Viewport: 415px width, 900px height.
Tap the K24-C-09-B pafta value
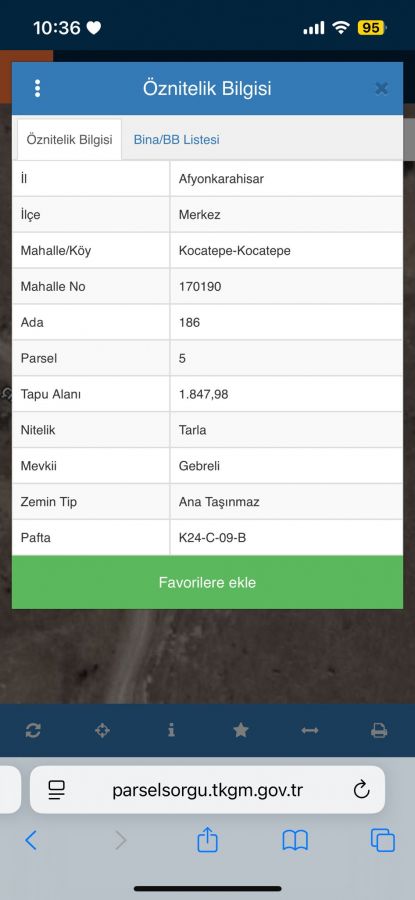[212, 538]
